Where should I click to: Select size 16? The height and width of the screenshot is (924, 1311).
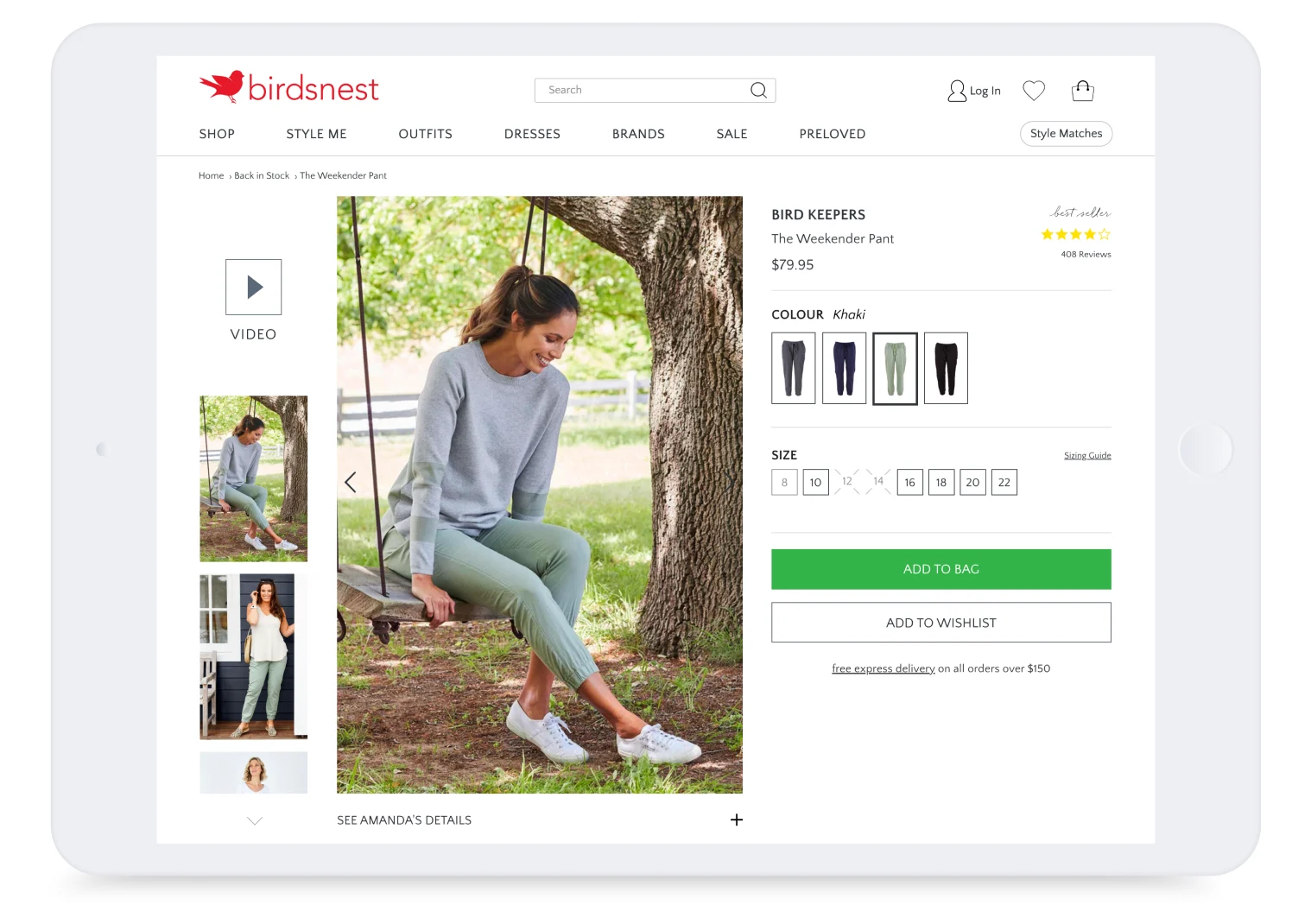(x=909, y=482)
